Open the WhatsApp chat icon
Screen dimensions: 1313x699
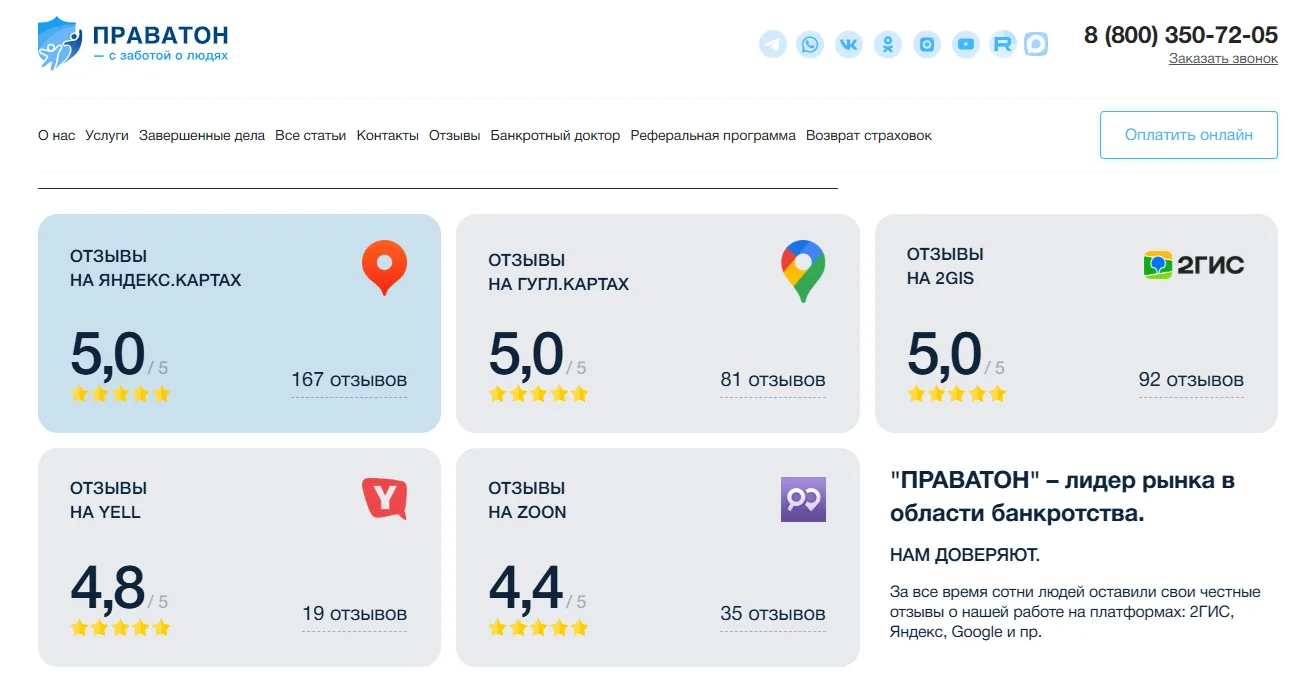tap(810, 44)
